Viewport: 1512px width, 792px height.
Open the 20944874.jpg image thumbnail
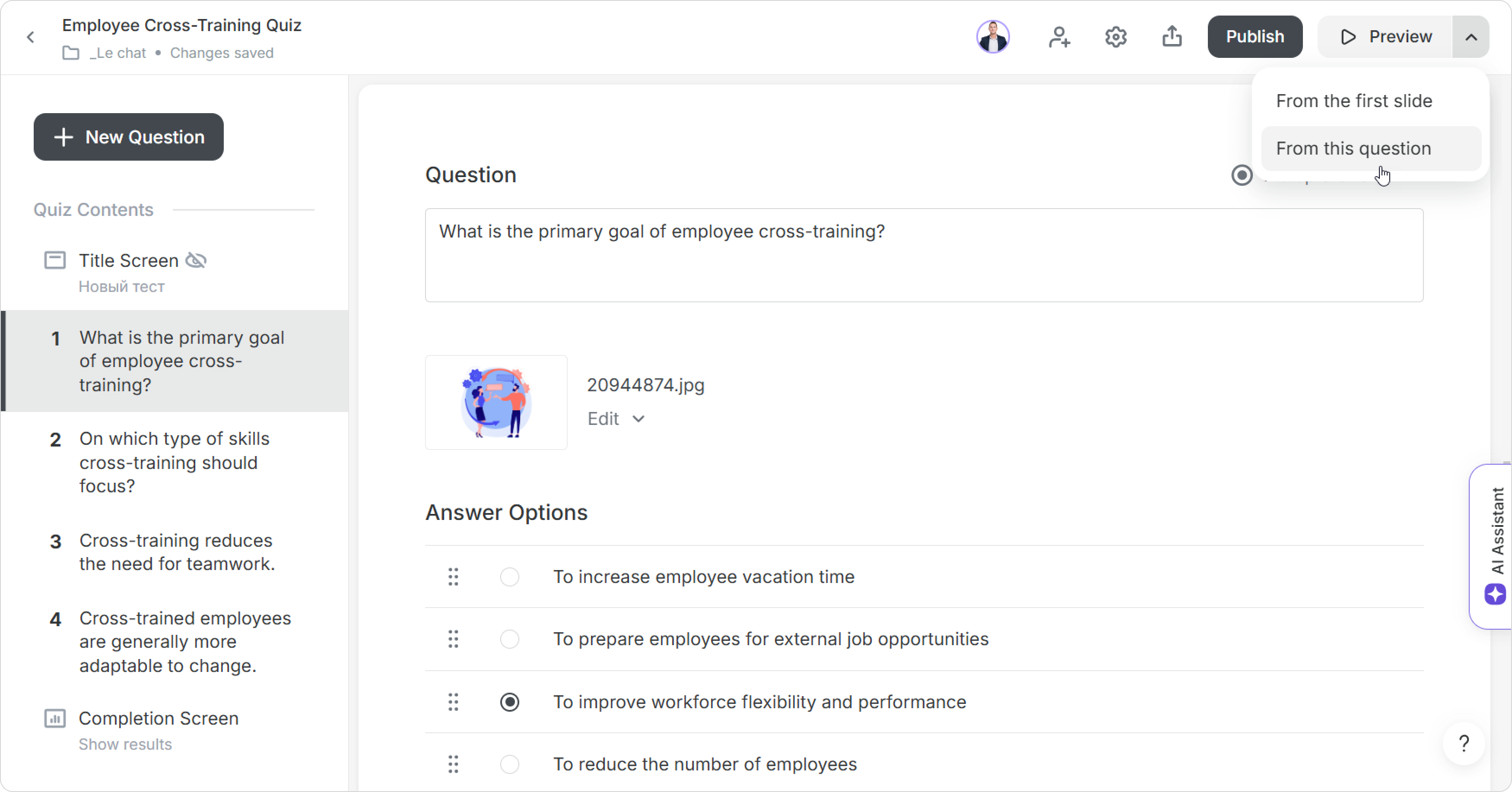point(496,402)
